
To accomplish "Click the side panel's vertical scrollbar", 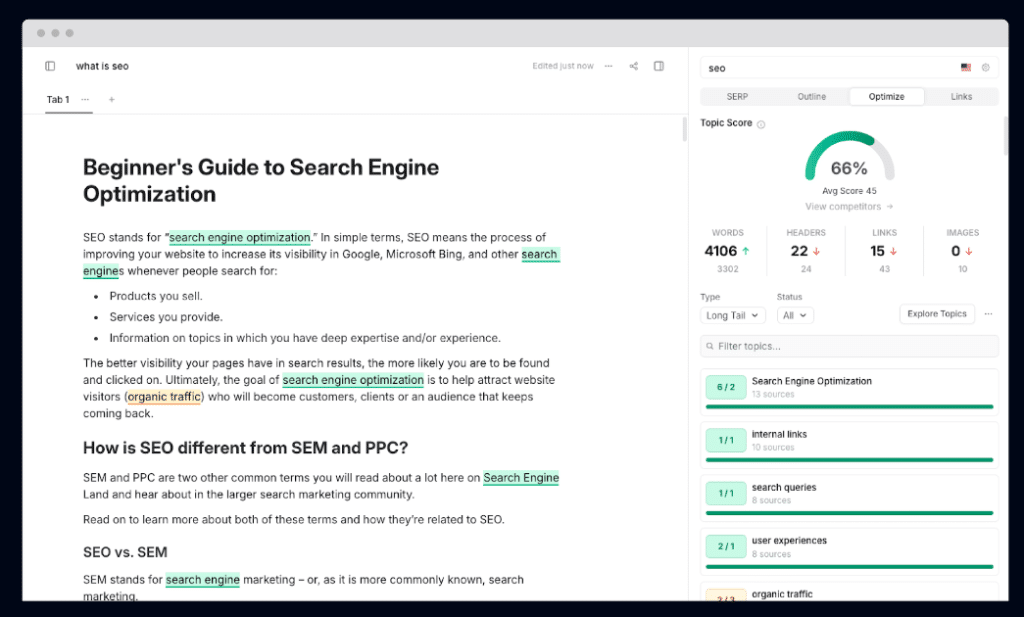I will tap(1006, 136).
